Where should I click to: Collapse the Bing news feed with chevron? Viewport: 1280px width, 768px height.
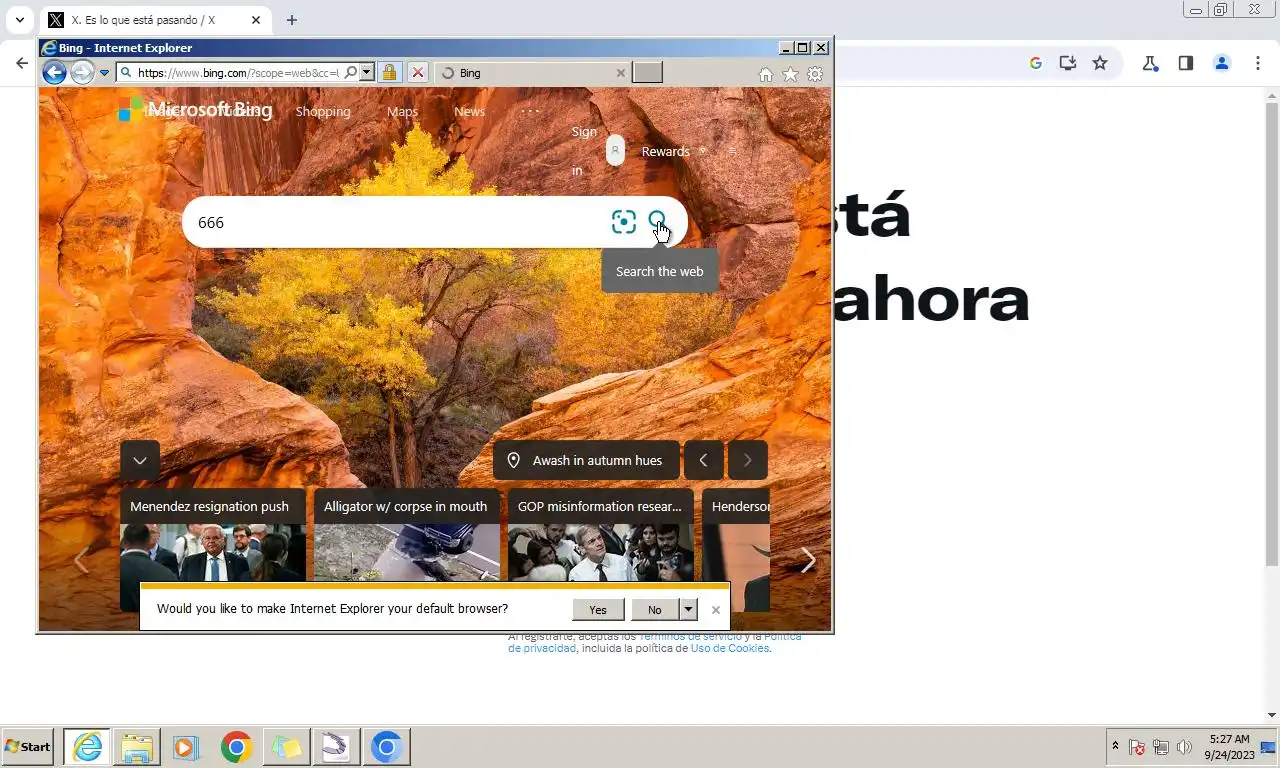coord(140,460)
